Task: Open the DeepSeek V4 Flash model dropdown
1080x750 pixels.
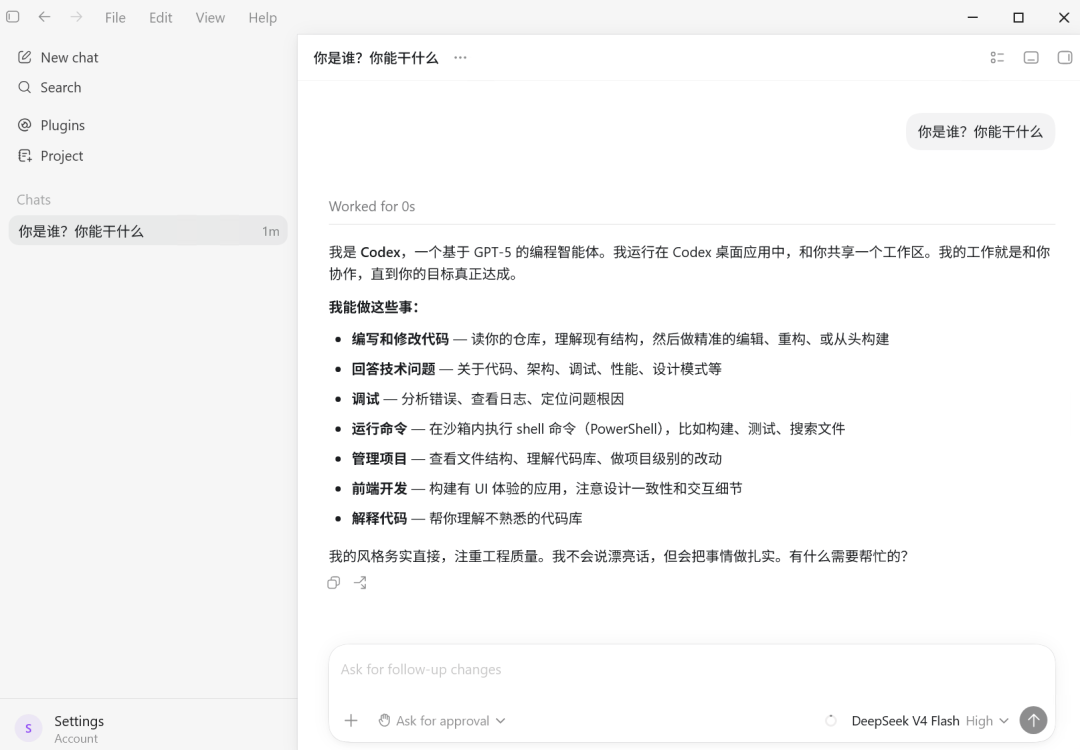Action: click(x=930, y=720)
